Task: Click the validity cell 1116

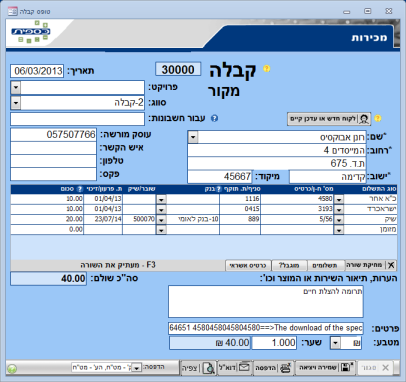Action: click(240, 199)
